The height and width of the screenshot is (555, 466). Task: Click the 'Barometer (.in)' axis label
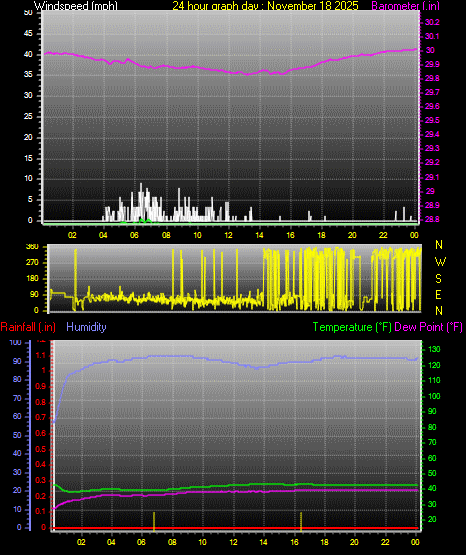click(405, 5)
